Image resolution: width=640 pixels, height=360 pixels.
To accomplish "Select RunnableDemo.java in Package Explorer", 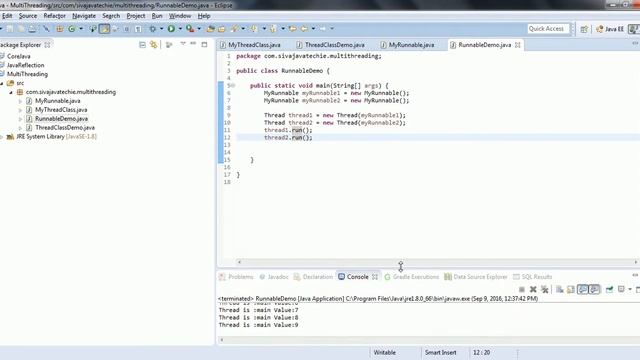I will pos(61,119).
